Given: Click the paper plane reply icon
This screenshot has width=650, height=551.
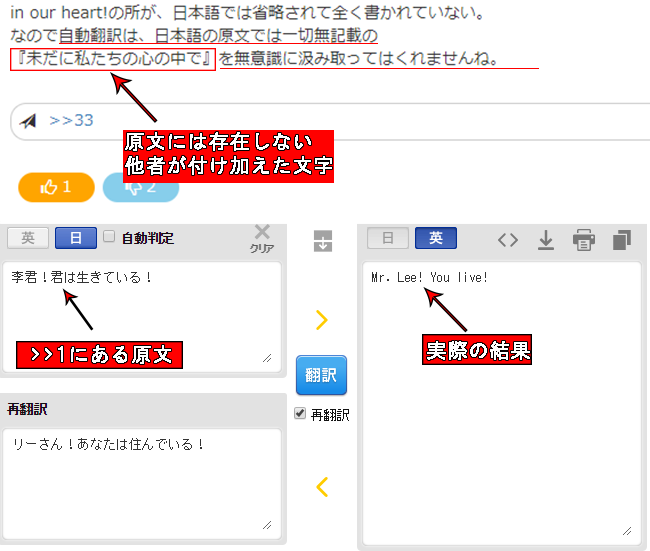Looking at the screenshot, I should pos(29,121).
